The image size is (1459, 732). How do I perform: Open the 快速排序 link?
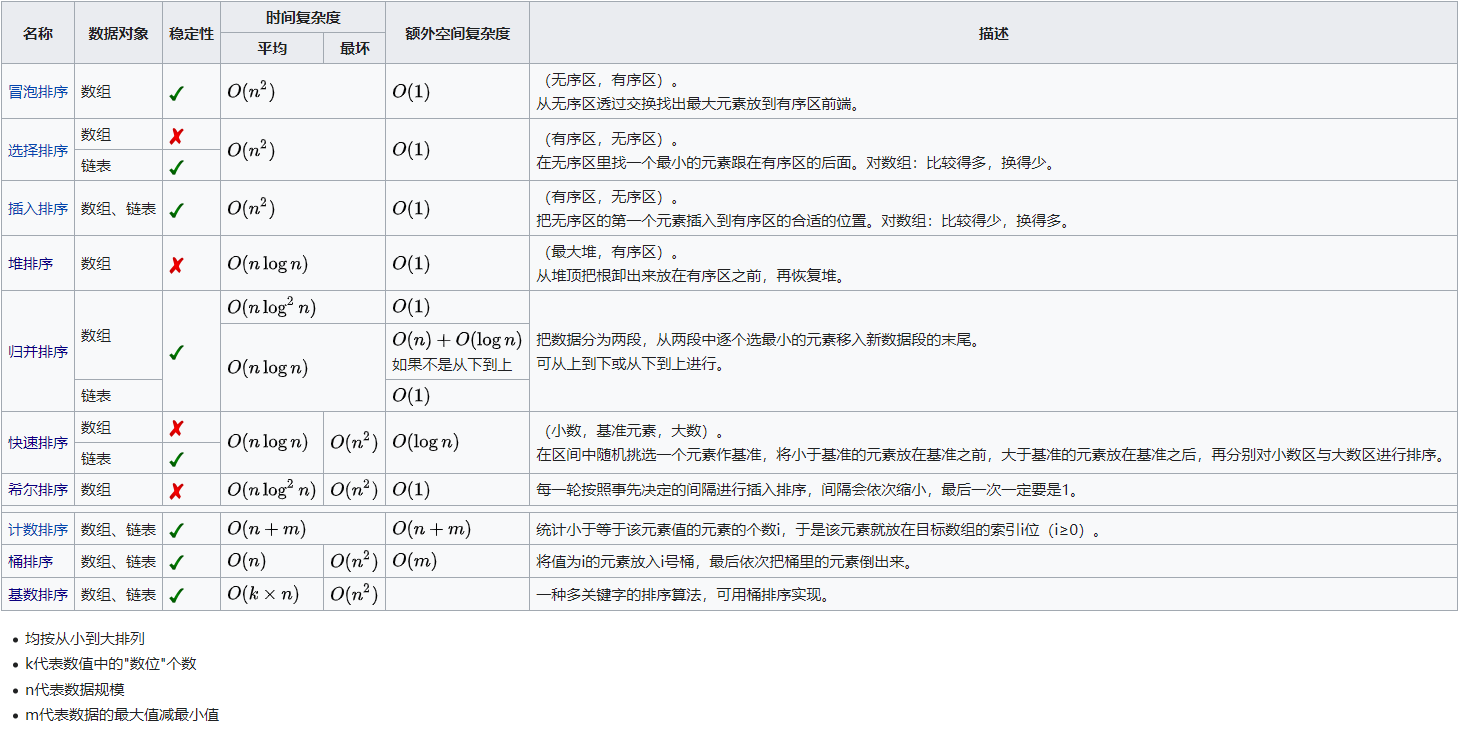click(38, 443)
